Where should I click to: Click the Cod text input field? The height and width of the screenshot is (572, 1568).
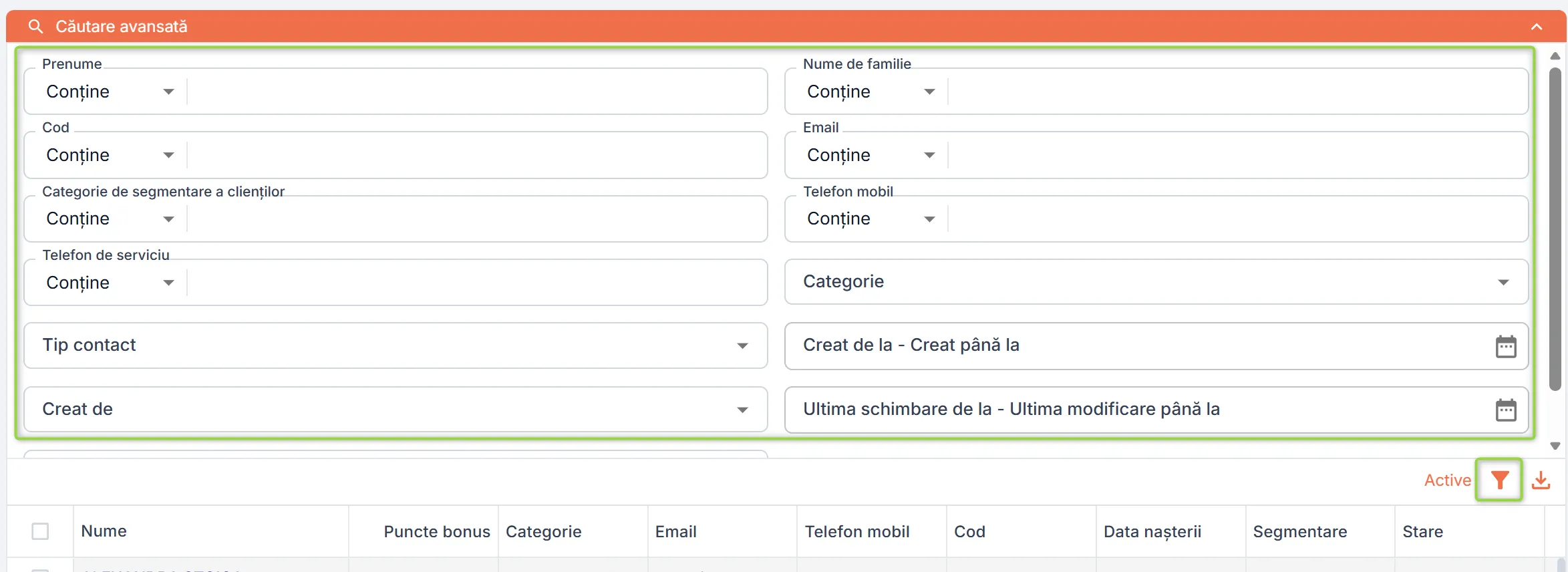[x=476, y=155]
